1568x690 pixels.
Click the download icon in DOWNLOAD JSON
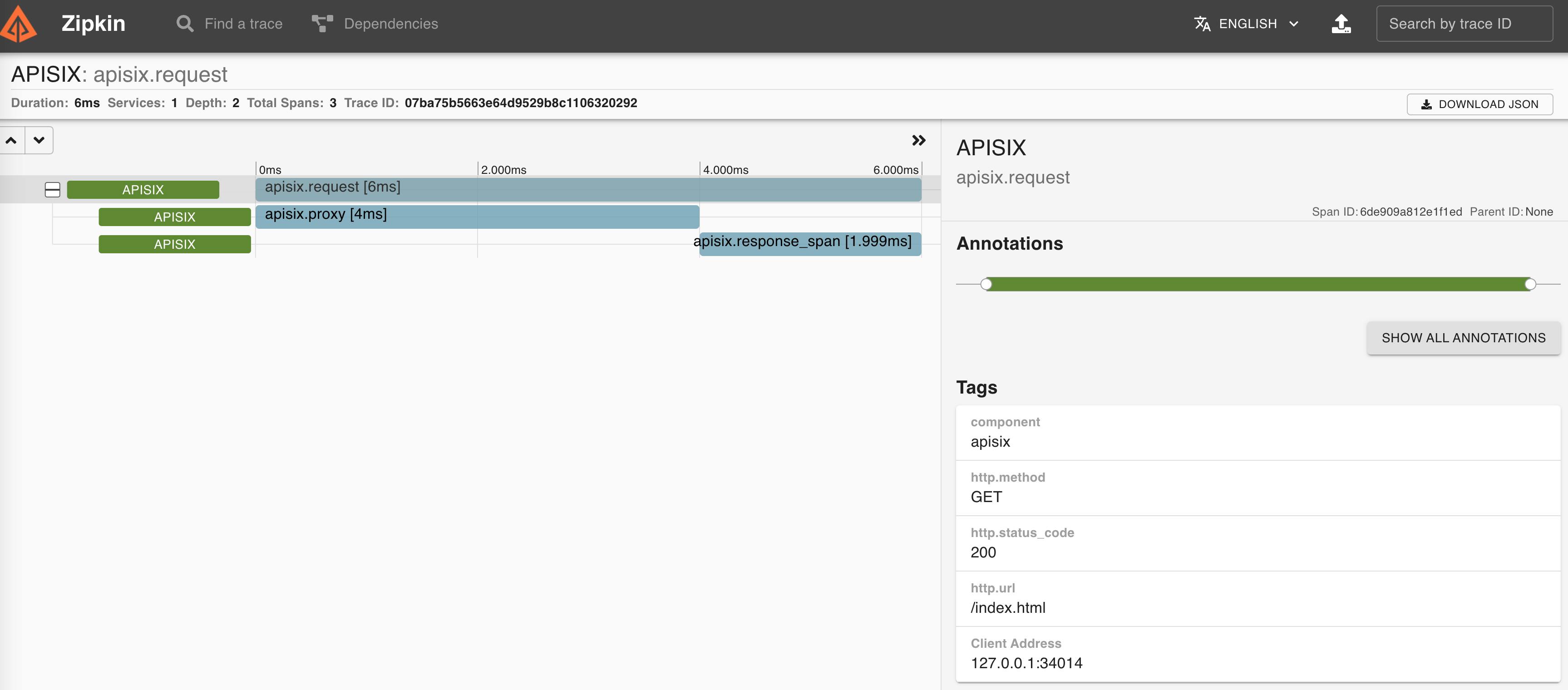coord(1426,104)
